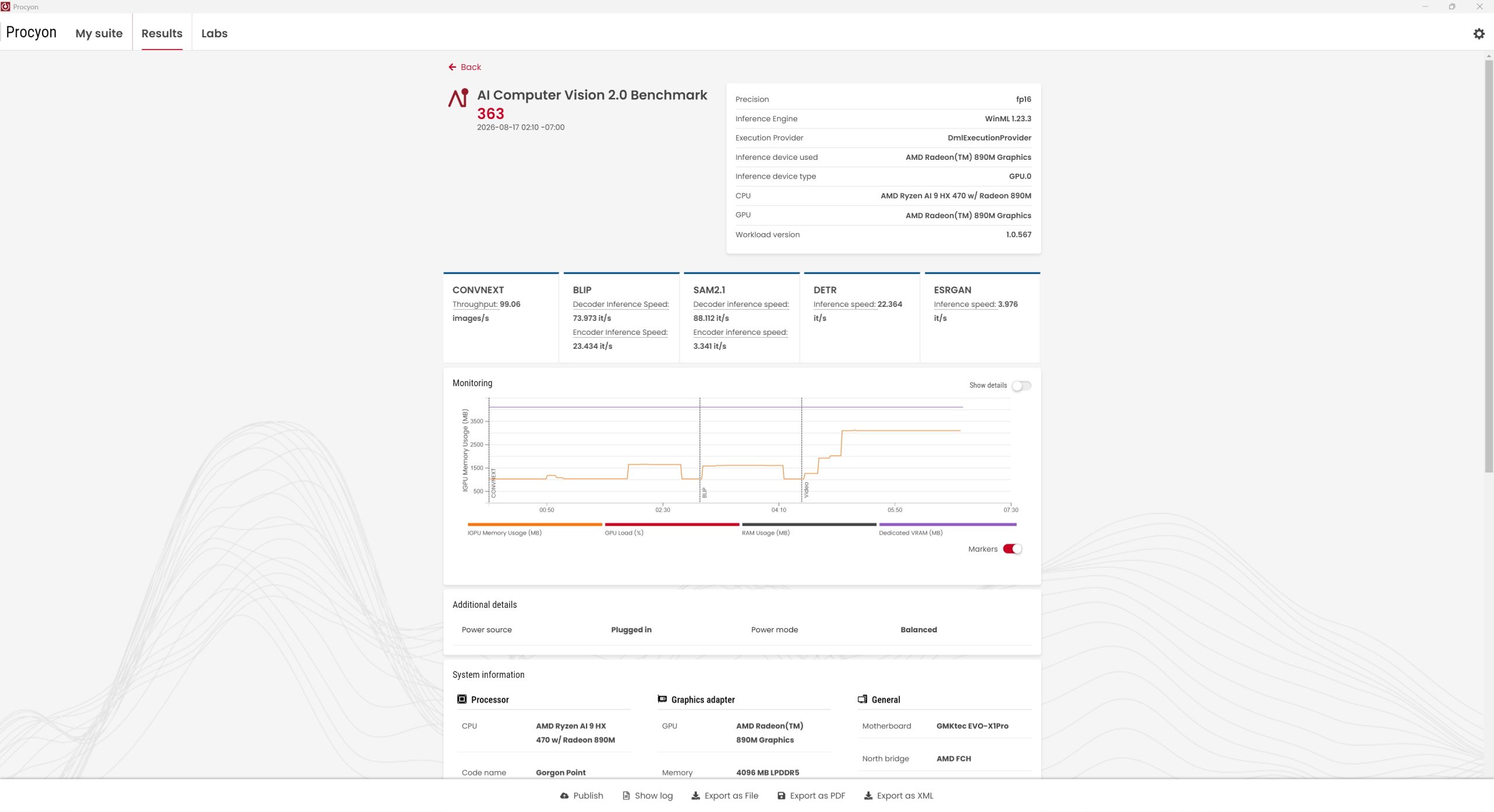The image size is (1494, 812).
Task: Click the Additional details heading
Action: (484, 605)
